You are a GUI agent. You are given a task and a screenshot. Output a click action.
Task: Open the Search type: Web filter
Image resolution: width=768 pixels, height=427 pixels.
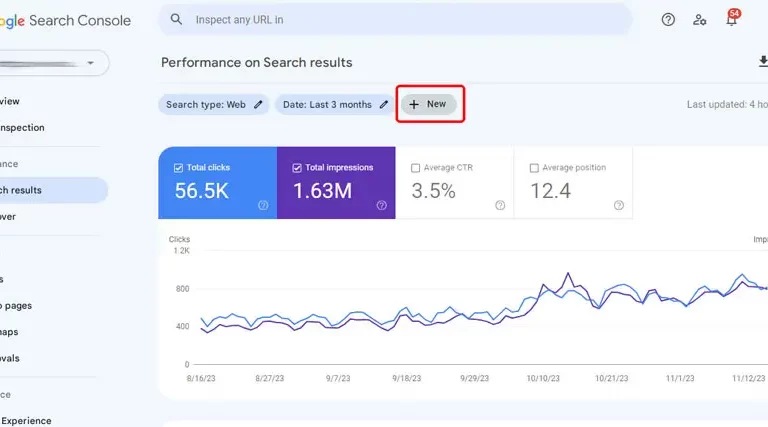click(x=205, y=104)
